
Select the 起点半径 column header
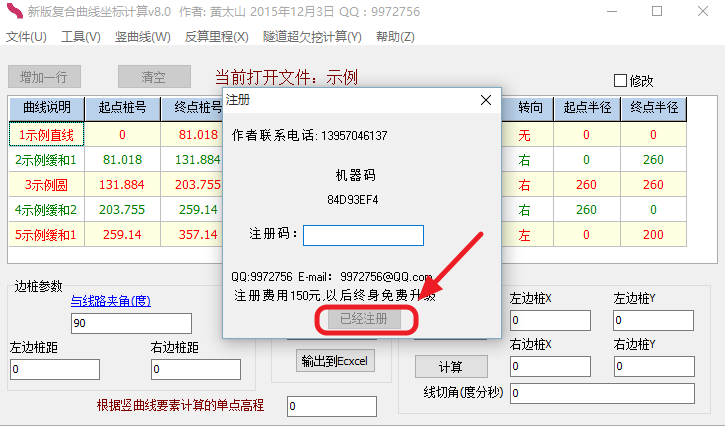(x=587, y=109)
